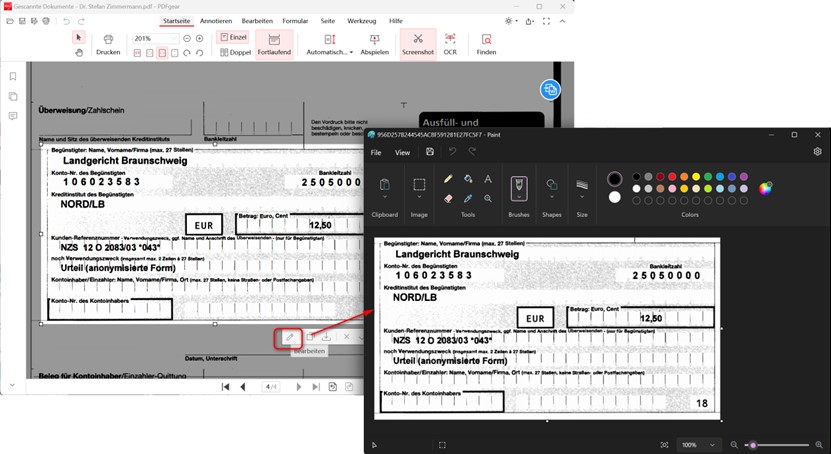Click the Bearbeiten pencil on screenshot toolbar
The width and height of the screenshot is (831, 454).
[x=289, y=337]
